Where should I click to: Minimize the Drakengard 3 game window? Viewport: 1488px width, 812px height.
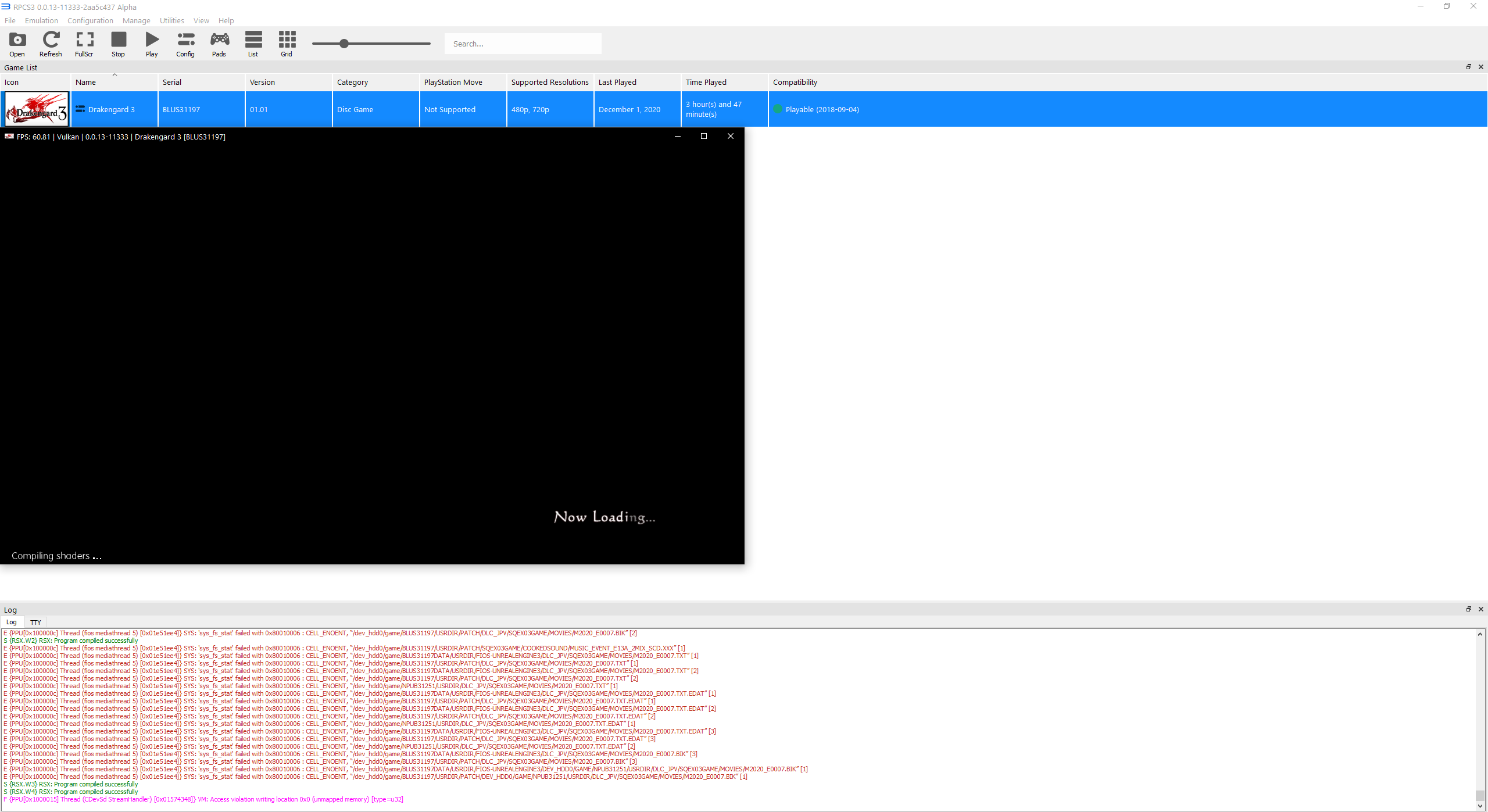point(677,136)
